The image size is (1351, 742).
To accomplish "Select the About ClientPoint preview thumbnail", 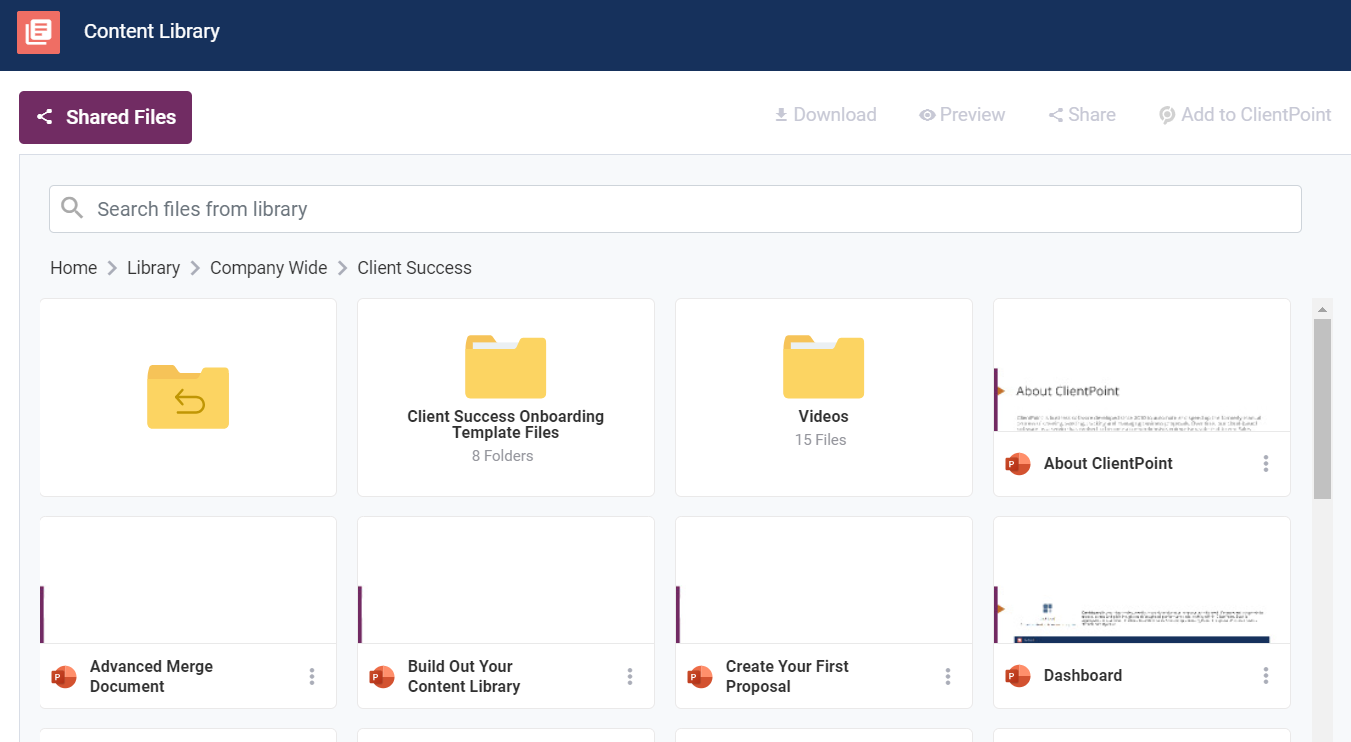I will [x=1141, y=366].
